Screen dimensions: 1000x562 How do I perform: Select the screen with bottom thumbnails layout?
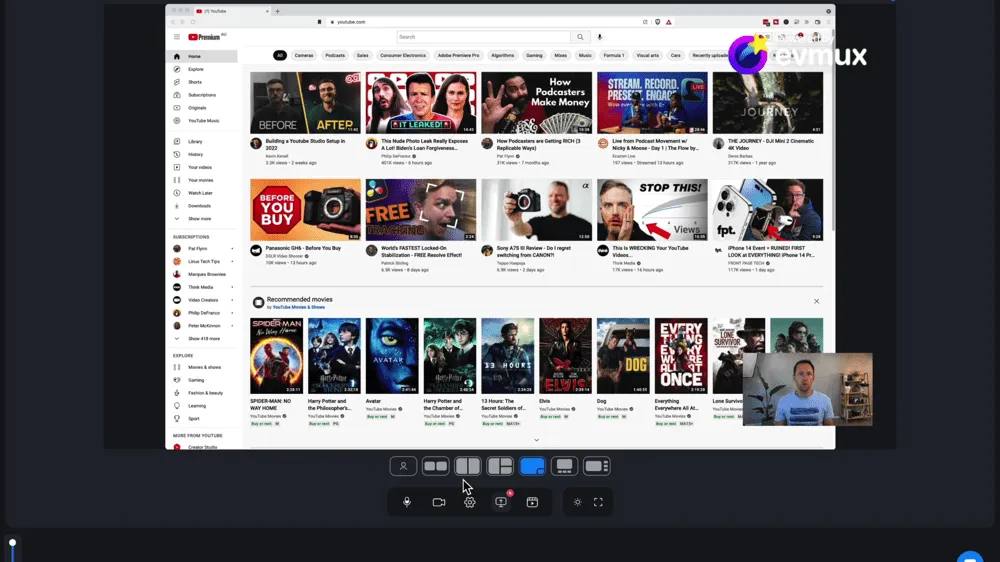[x=564, y=466]
